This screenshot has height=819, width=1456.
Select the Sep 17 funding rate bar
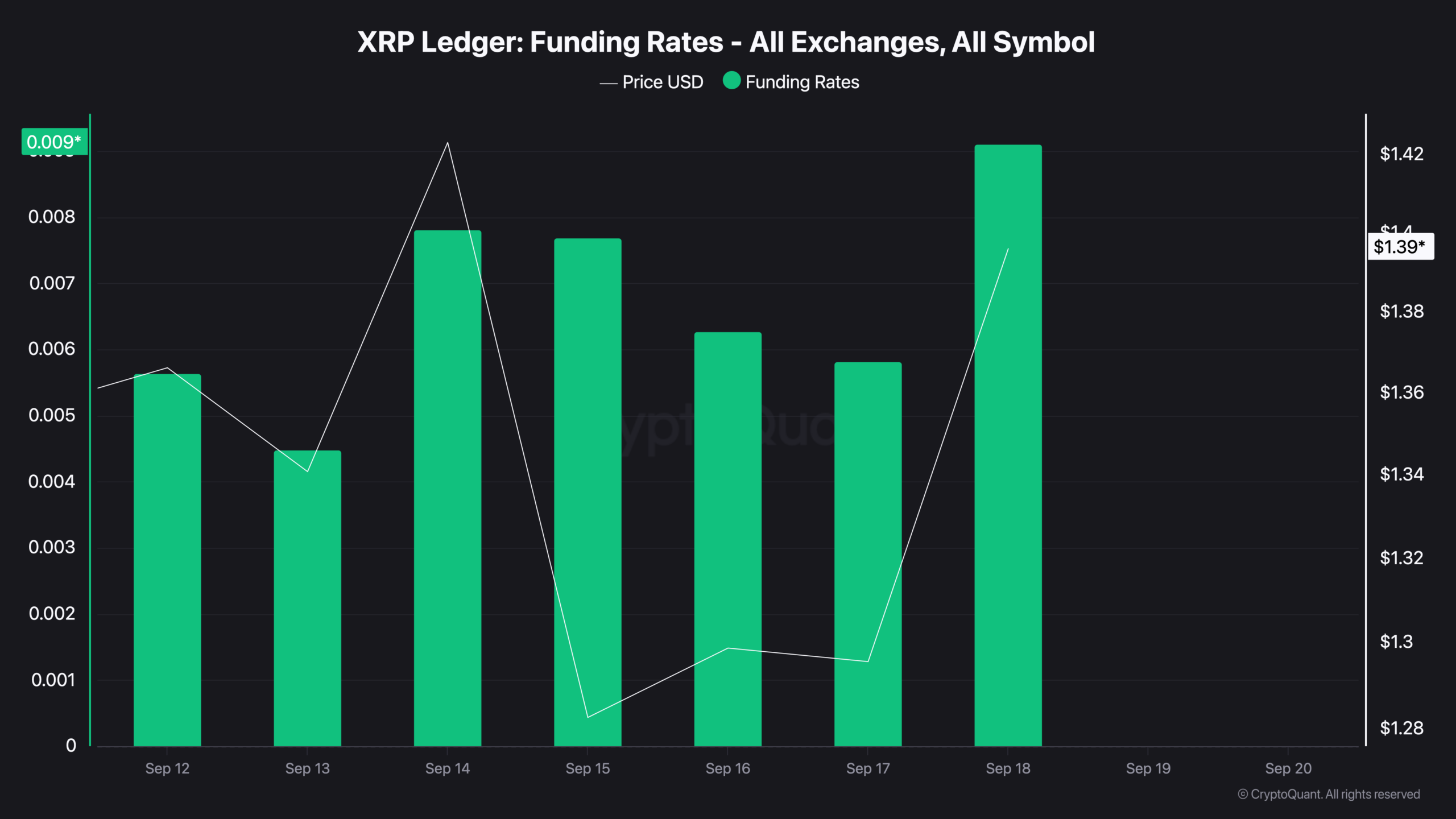click(x=868, y=554)
